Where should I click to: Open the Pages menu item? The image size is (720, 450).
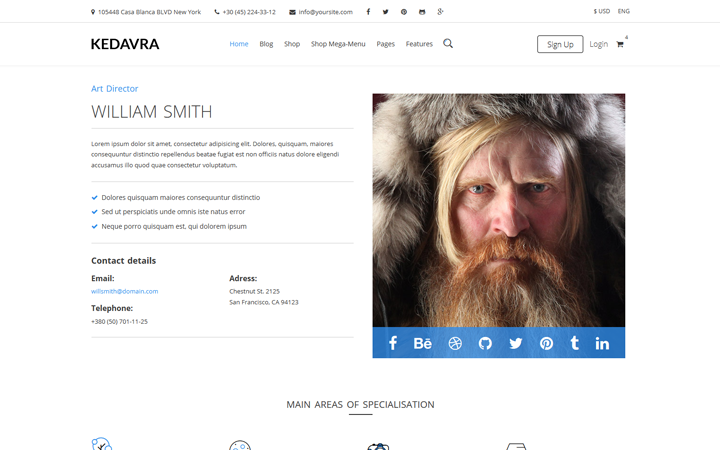386,44
